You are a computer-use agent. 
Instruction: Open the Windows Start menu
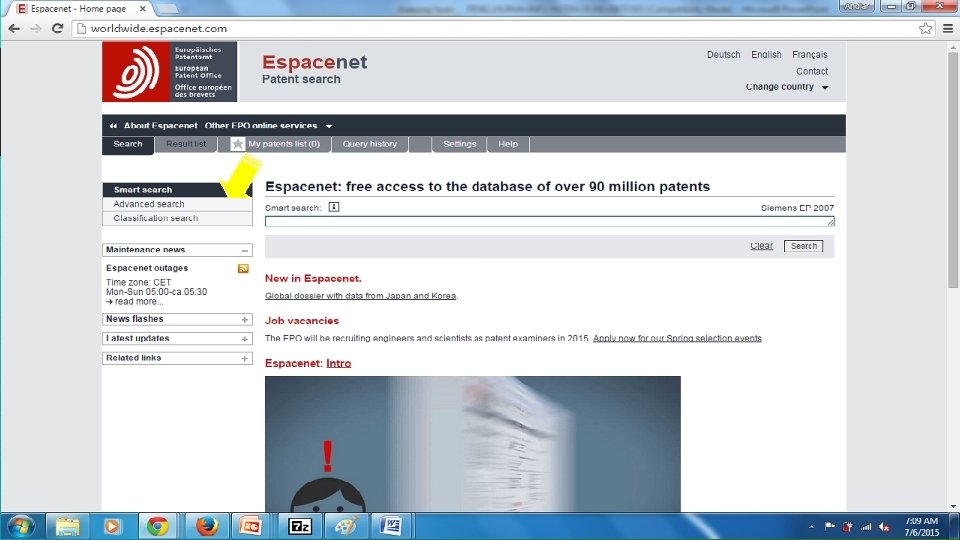21,527
